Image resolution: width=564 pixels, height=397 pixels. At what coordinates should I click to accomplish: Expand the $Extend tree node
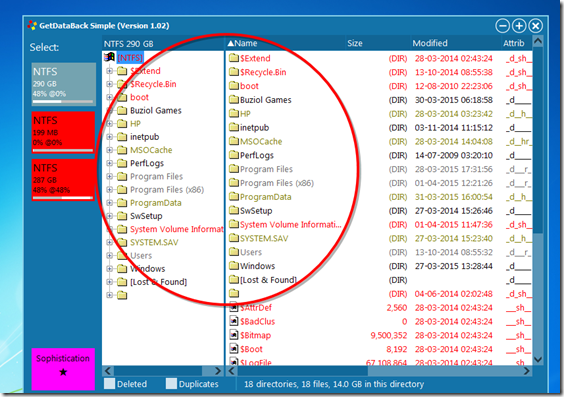tap(109, 71)
